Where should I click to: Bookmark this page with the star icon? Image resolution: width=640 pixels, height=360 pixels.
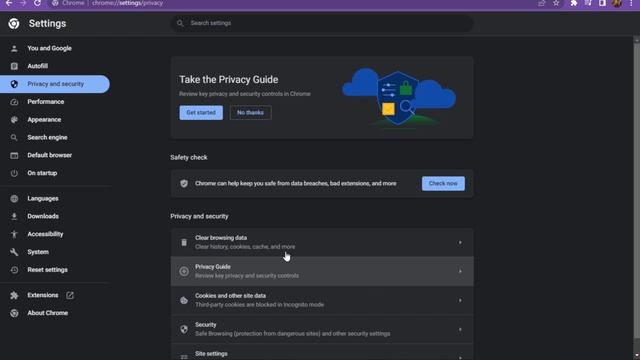(556, 3)
